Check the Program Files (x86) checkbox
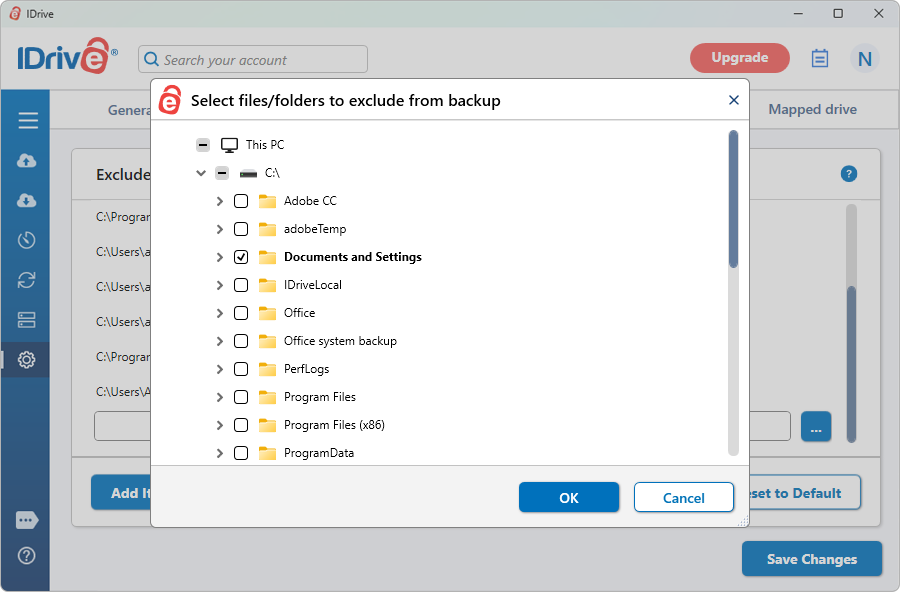The image size is (900, 592). 241,425
